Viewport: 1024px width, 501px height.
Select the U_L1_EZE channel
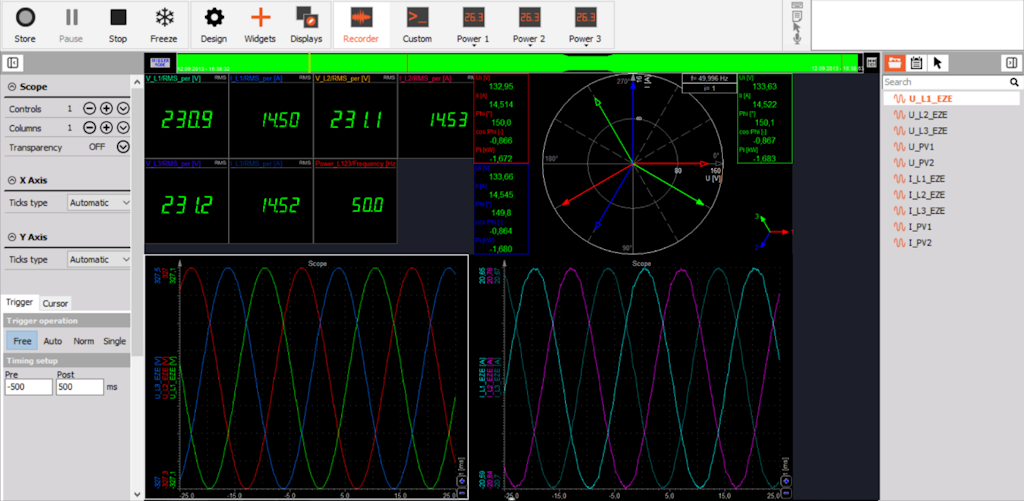pos(951,99)
